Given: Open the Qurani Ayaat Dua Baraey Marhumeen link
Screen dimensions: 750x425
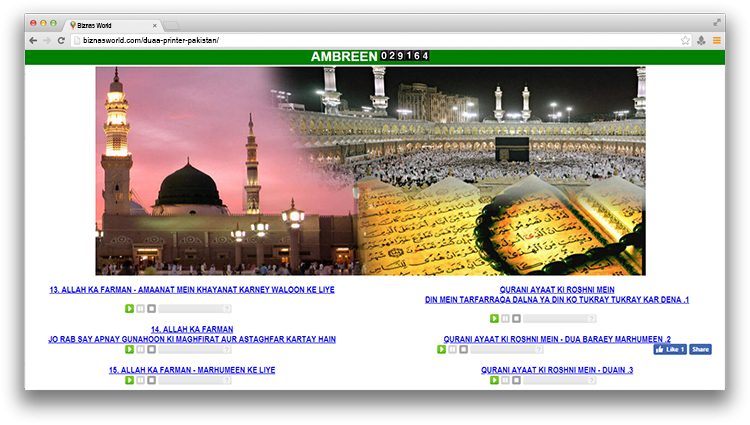Looking at the screenshot, I should coord(557,339).
